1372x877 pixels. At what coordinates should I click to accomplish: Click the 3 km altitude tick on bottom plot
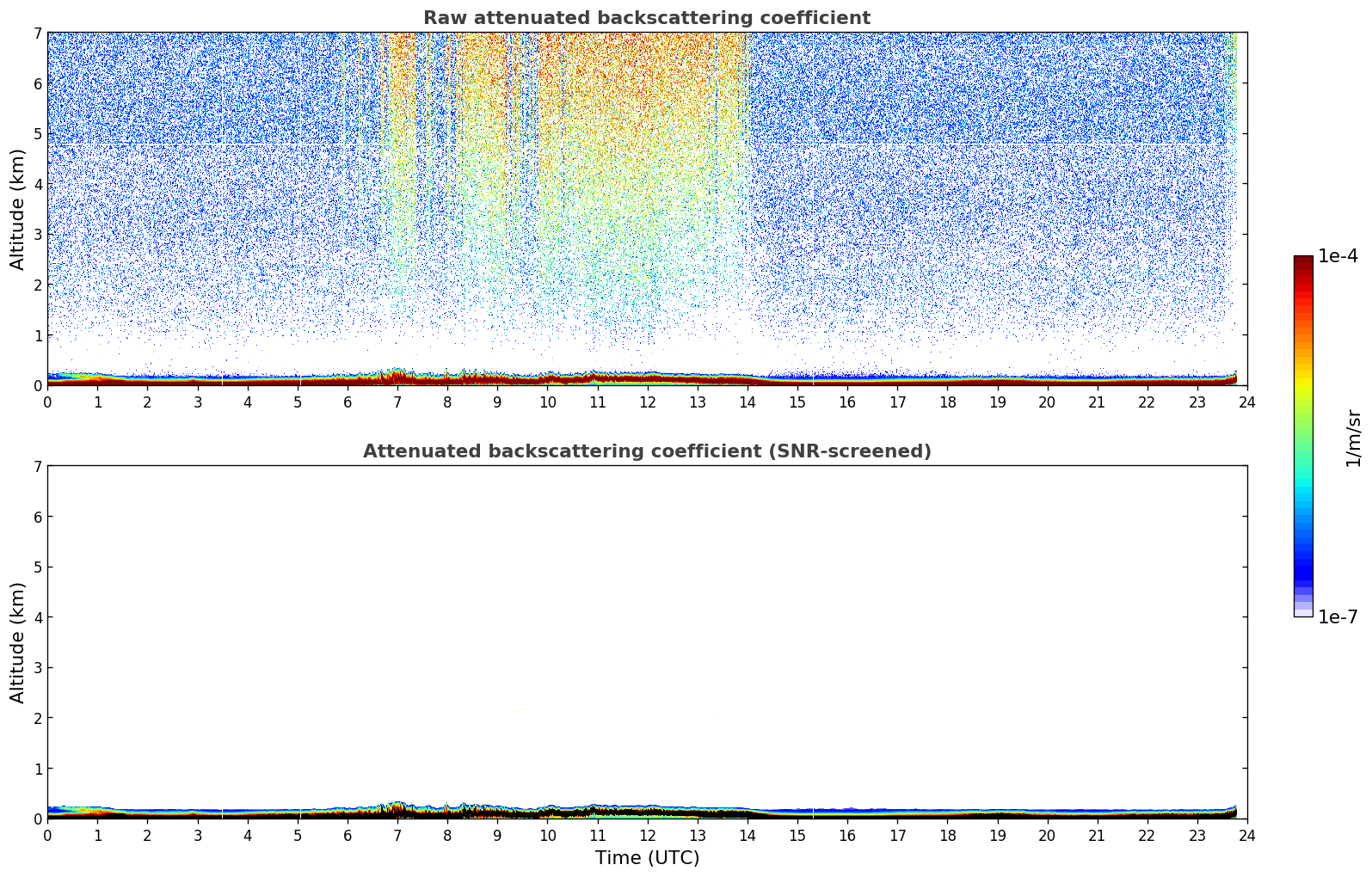pos(37,667)
